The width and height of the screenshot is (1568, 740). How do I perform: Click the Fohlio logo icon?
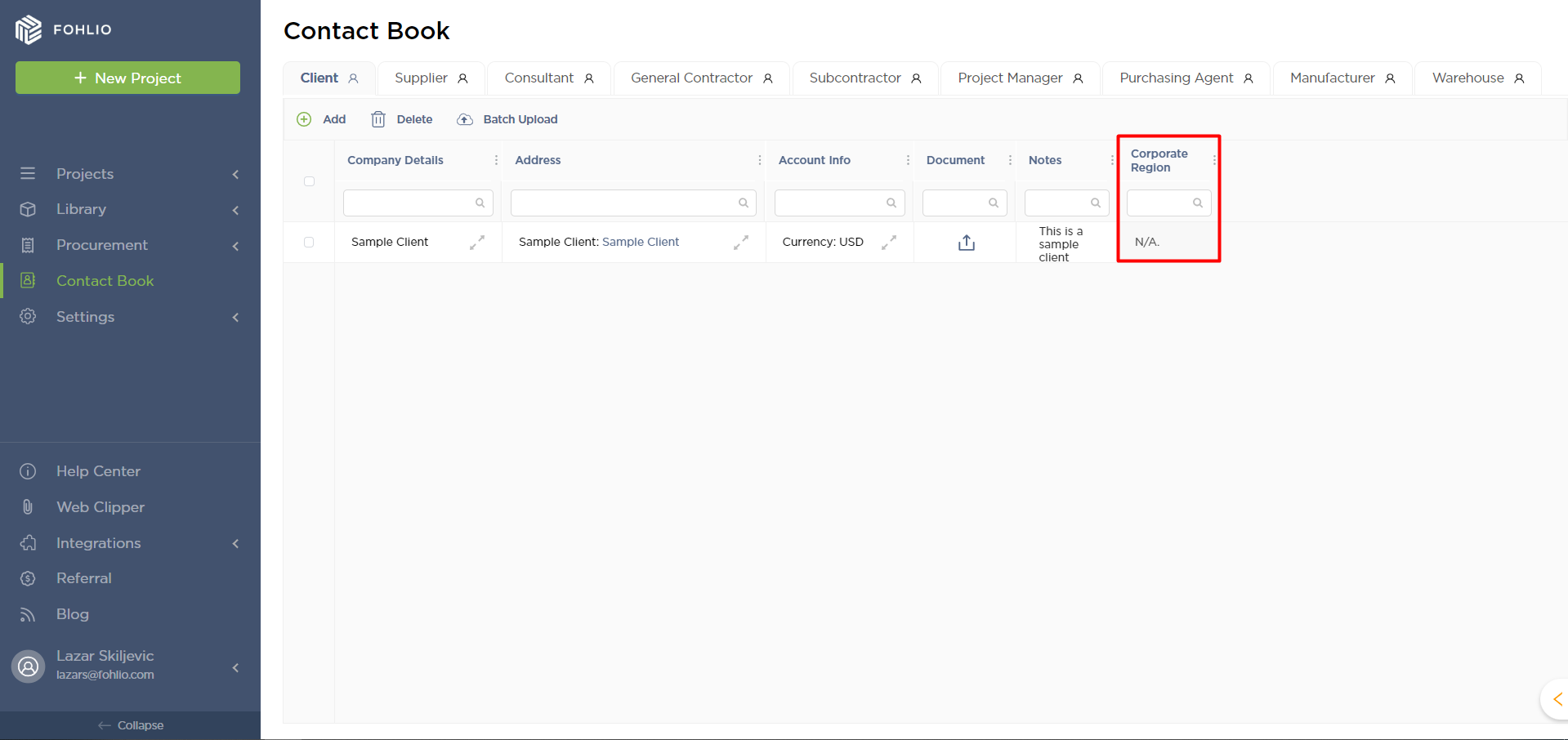[x=29, y=29]
